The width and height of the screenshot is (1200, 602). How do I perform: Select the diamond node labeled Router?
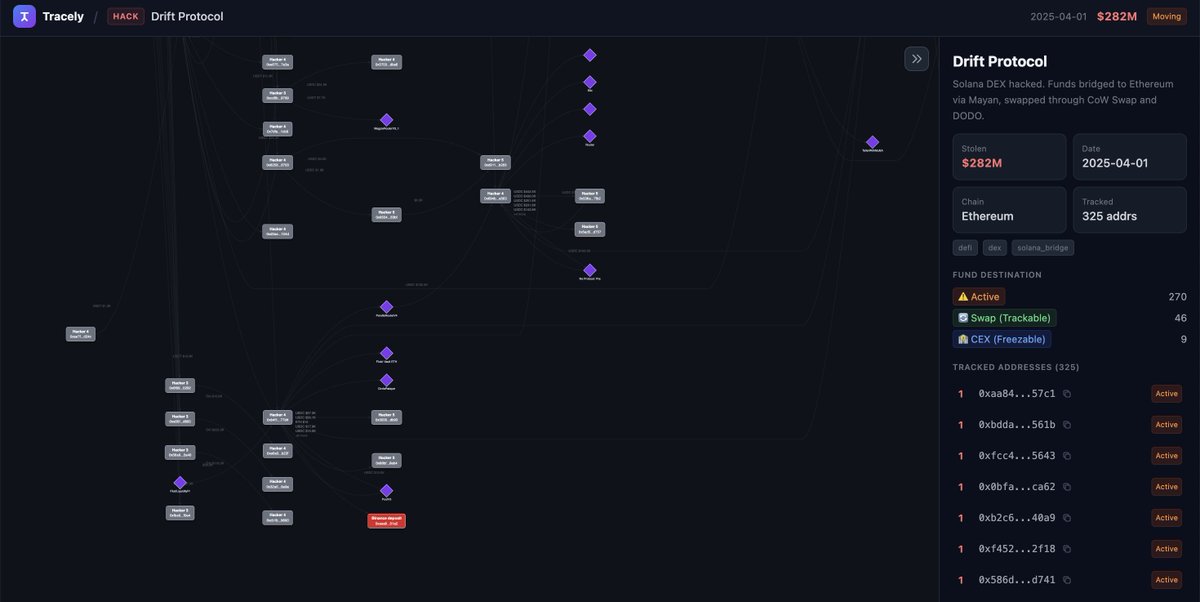point(590,136)
